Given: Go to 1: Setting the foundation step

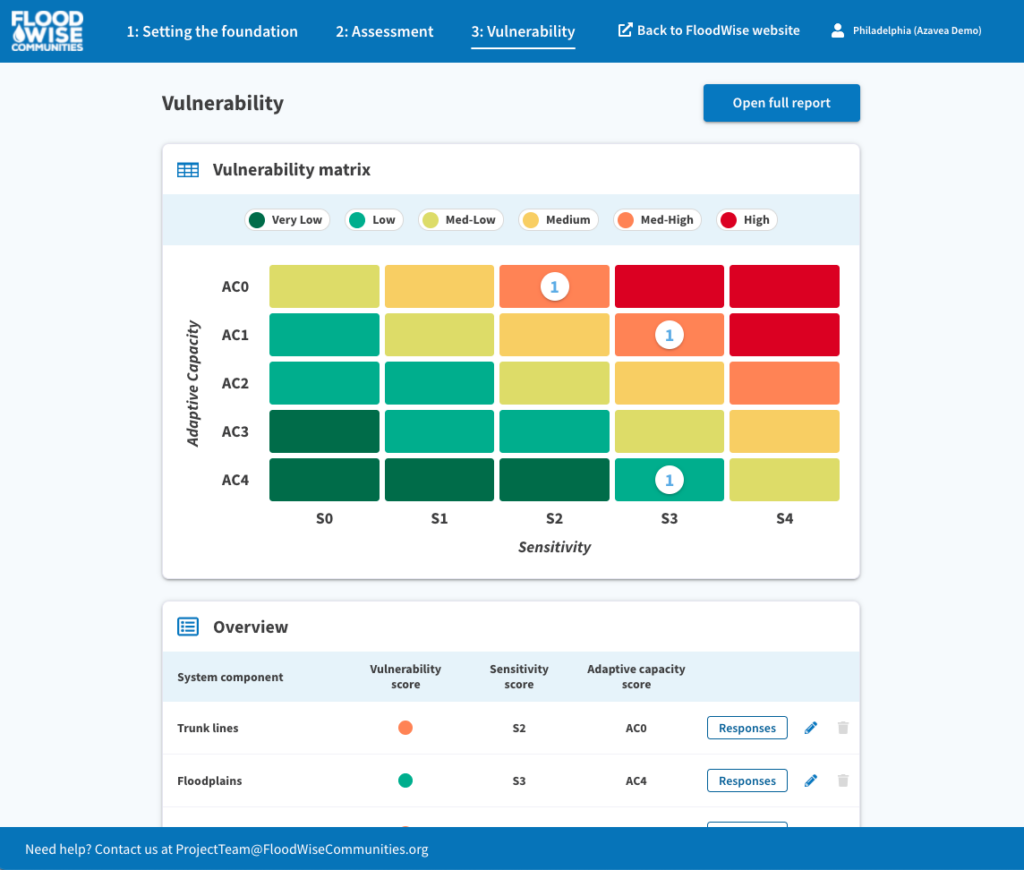Looking at the screenshot, I should [x=212, y=31].
